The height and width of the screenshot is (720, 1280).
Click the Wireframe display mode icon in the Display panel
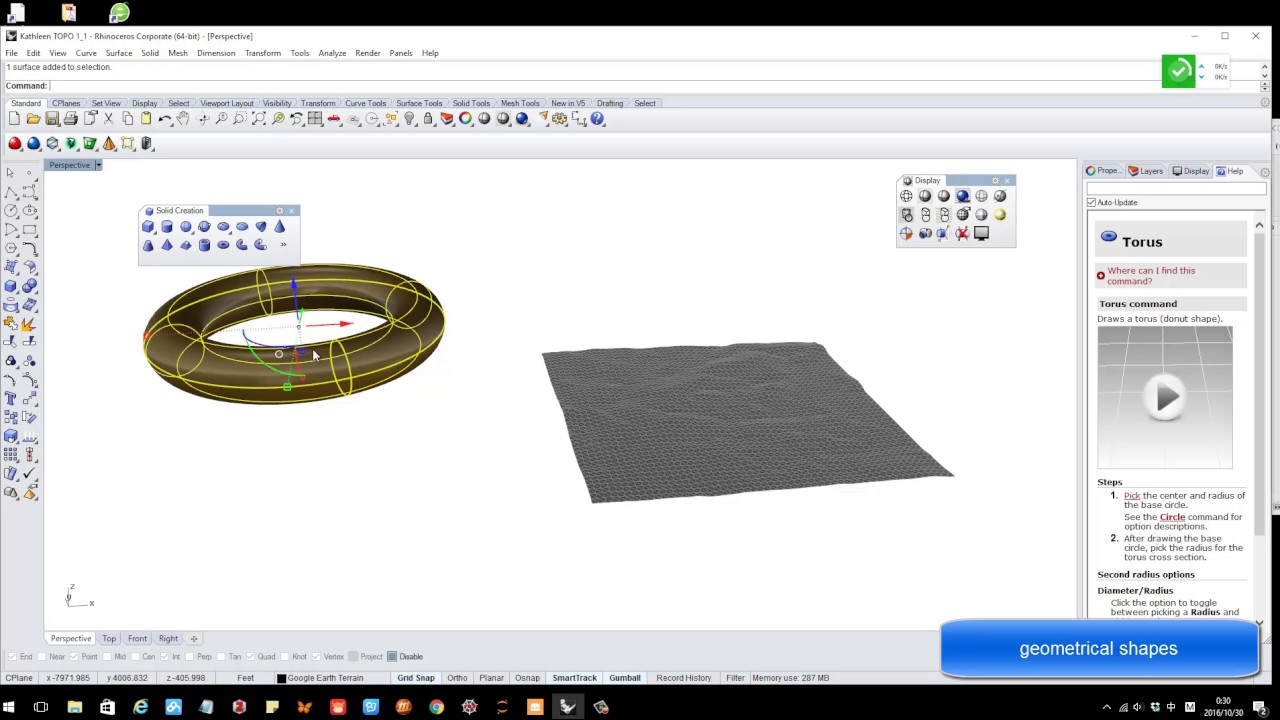[906, 196]
